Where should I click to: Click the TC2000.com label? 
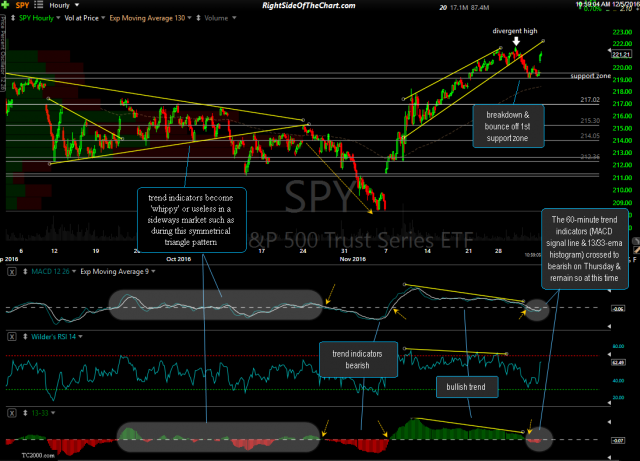38,455
